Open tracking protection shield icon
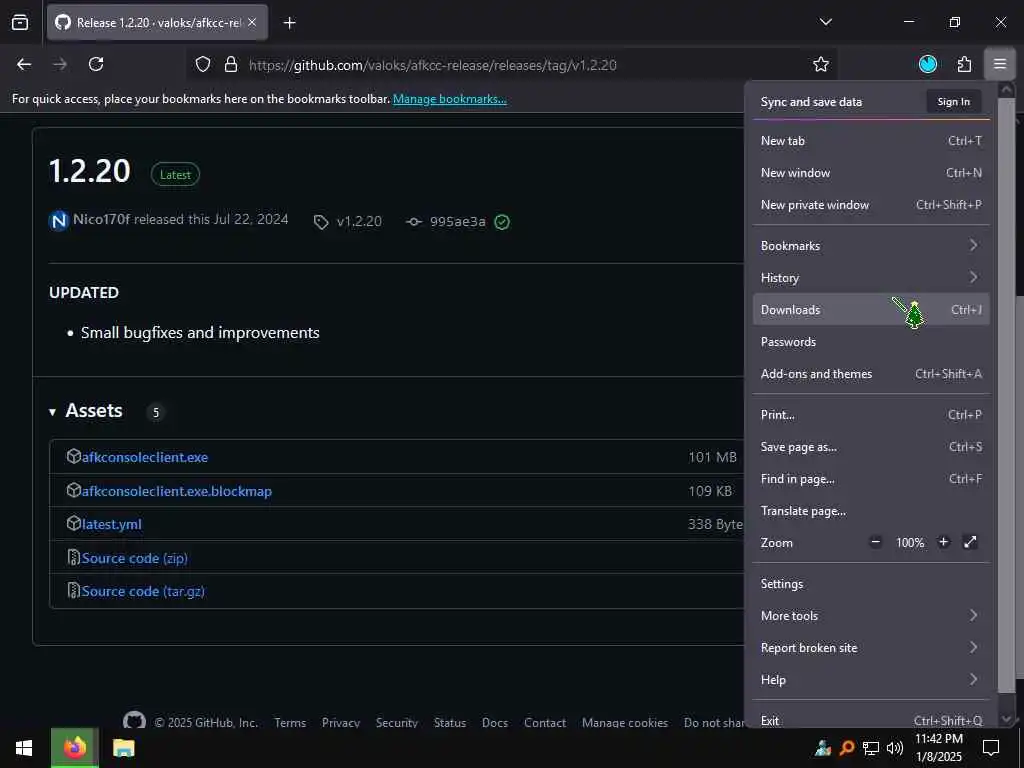The height and width of the screenshot is (768, 1024). (203, 65)
